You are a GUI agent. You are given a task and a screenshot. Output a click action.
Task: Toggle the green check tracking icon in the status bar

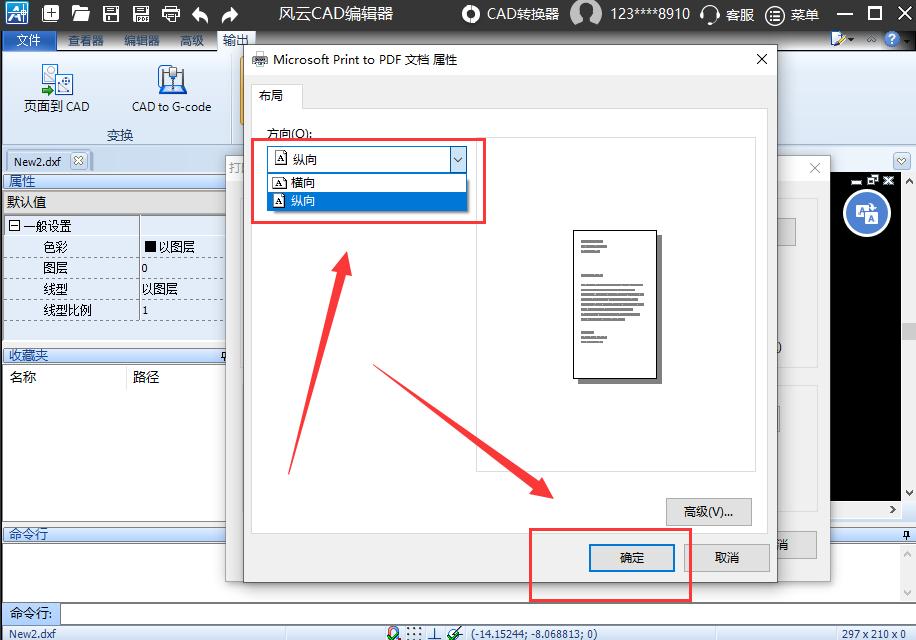tap(454, 633)
